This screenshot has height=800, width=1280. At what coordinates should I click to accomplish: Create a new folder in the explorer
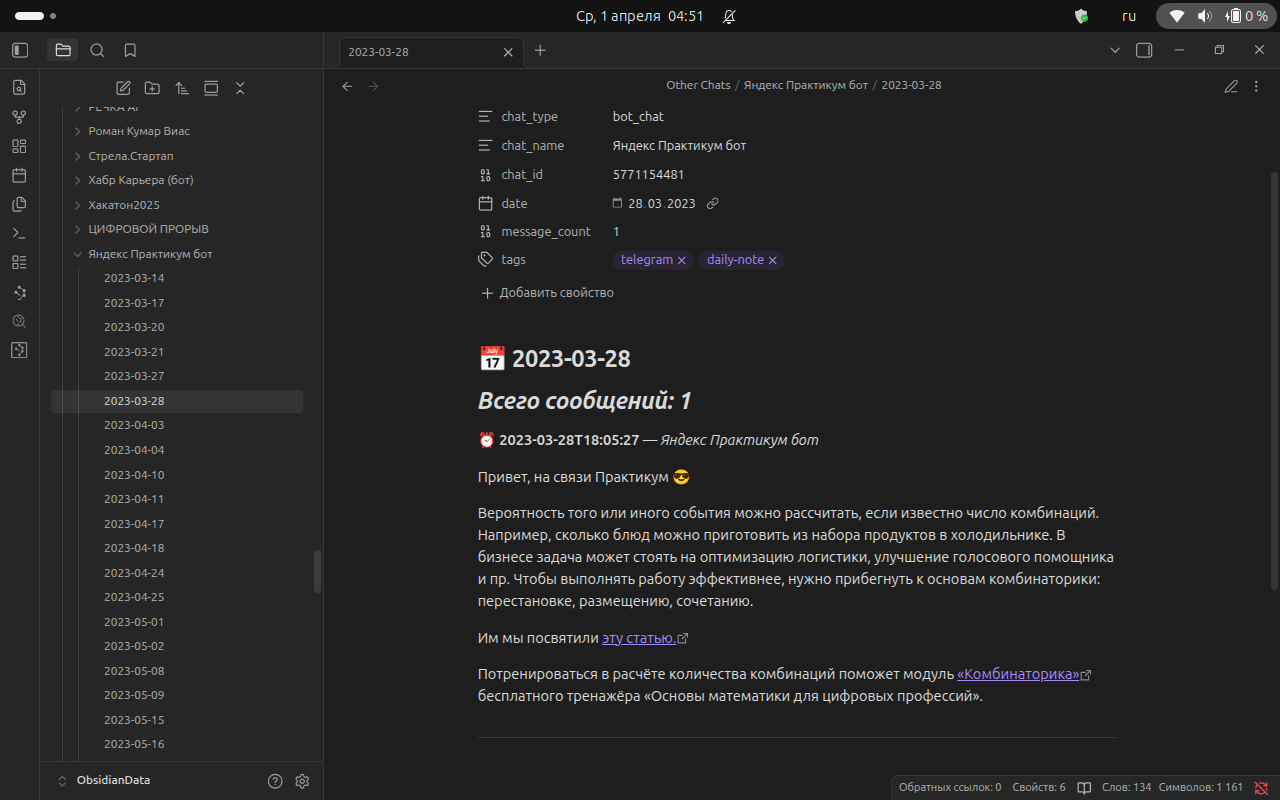pos(152,88)
